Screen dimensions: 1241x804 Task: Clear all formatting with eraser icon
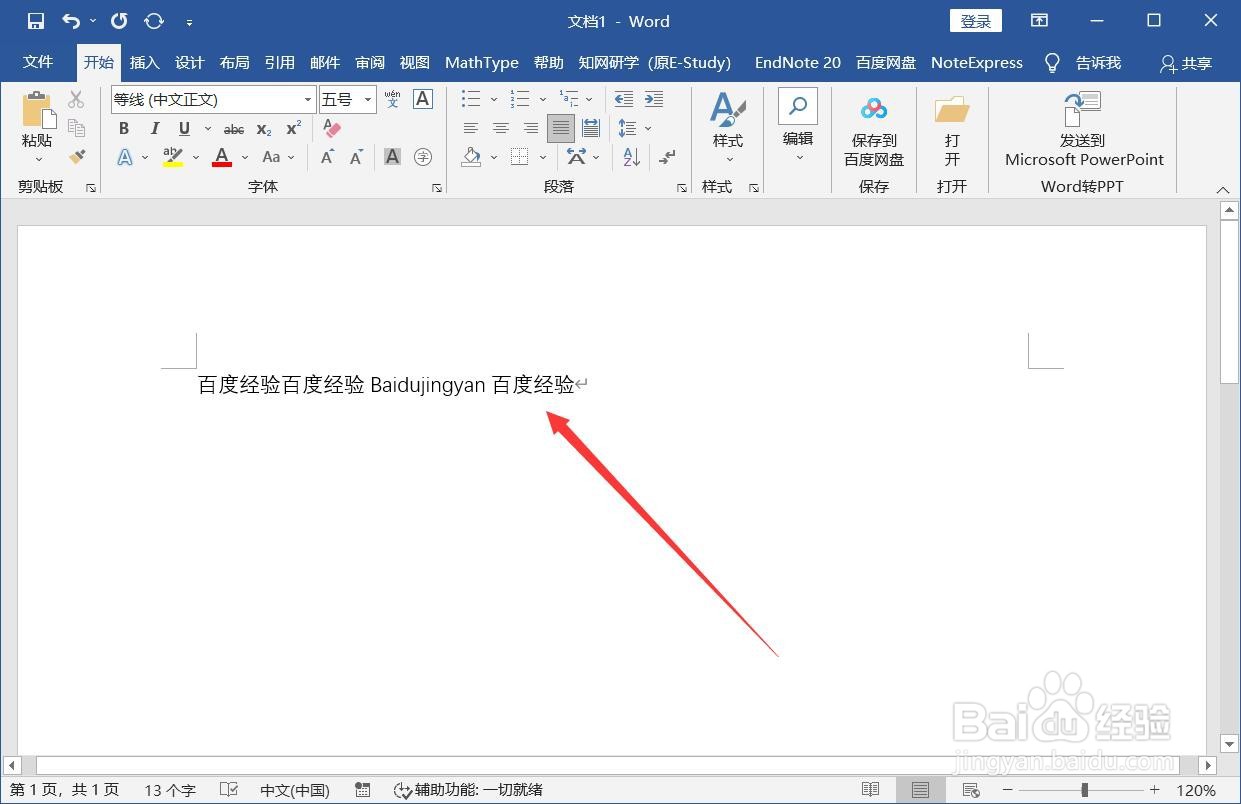(x=332, y=128)
